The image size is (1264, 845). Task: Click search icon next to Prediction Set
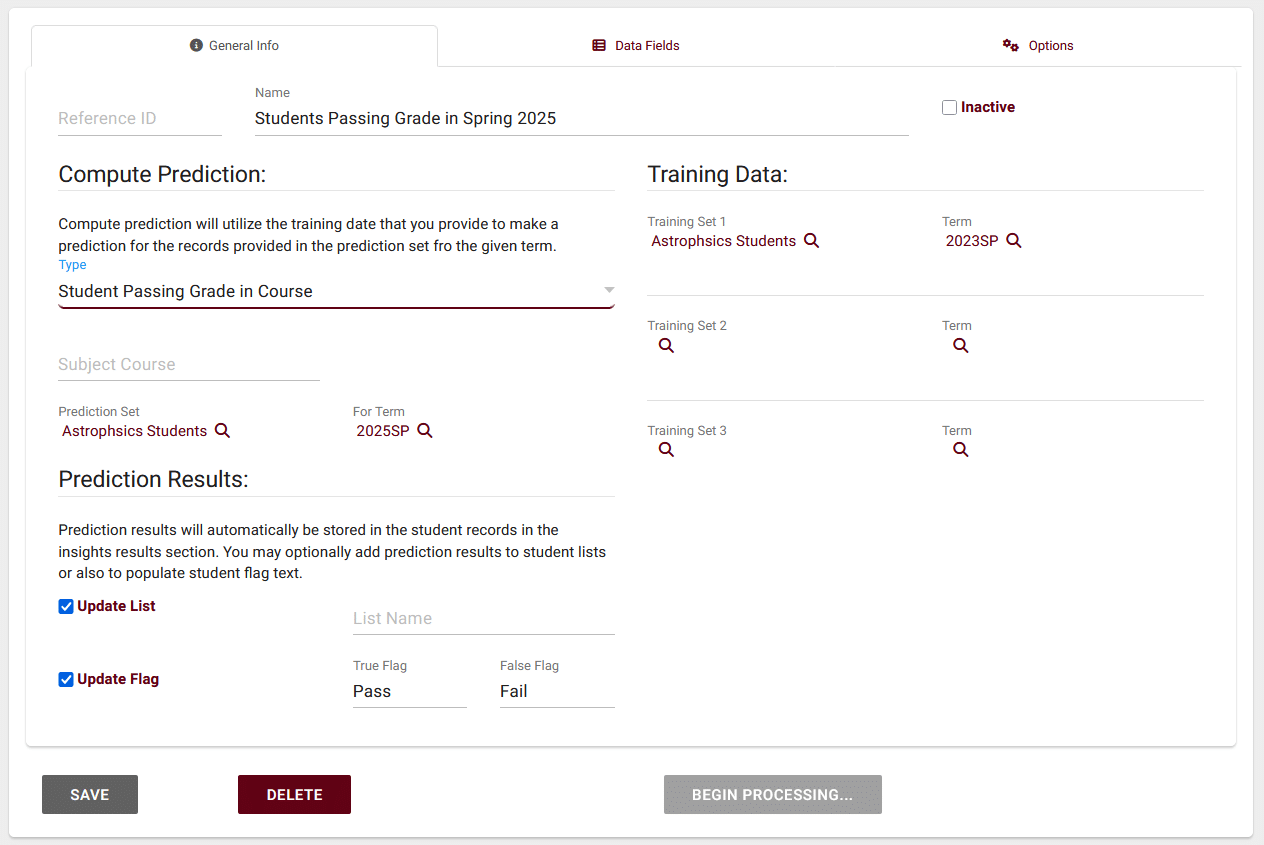point(223,431)
